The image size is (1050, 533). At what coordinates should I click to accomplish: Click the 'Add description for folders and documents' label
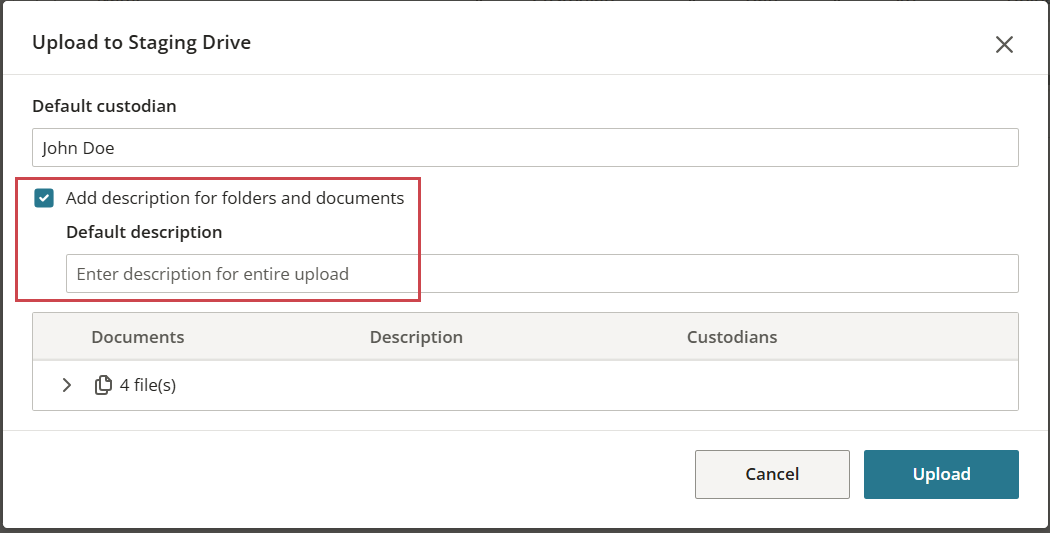pyautogui.click(x=235, y=198)
